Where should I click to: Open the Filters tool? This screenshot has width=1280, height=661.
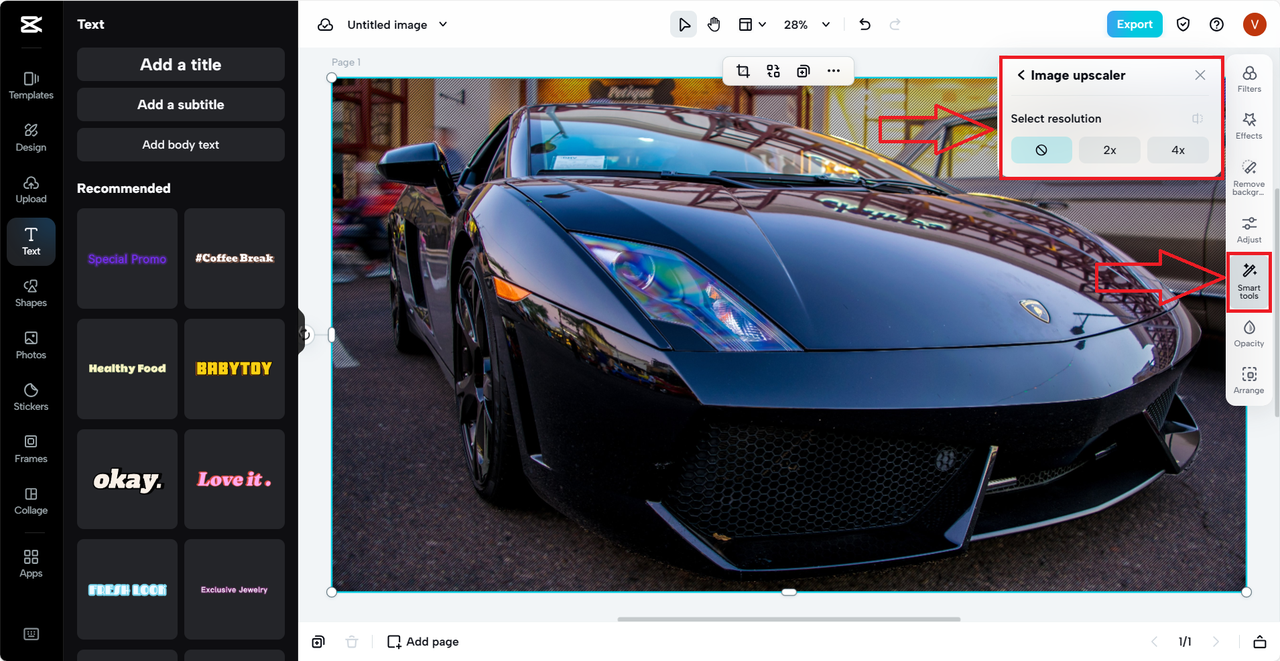pos(1249,79)
